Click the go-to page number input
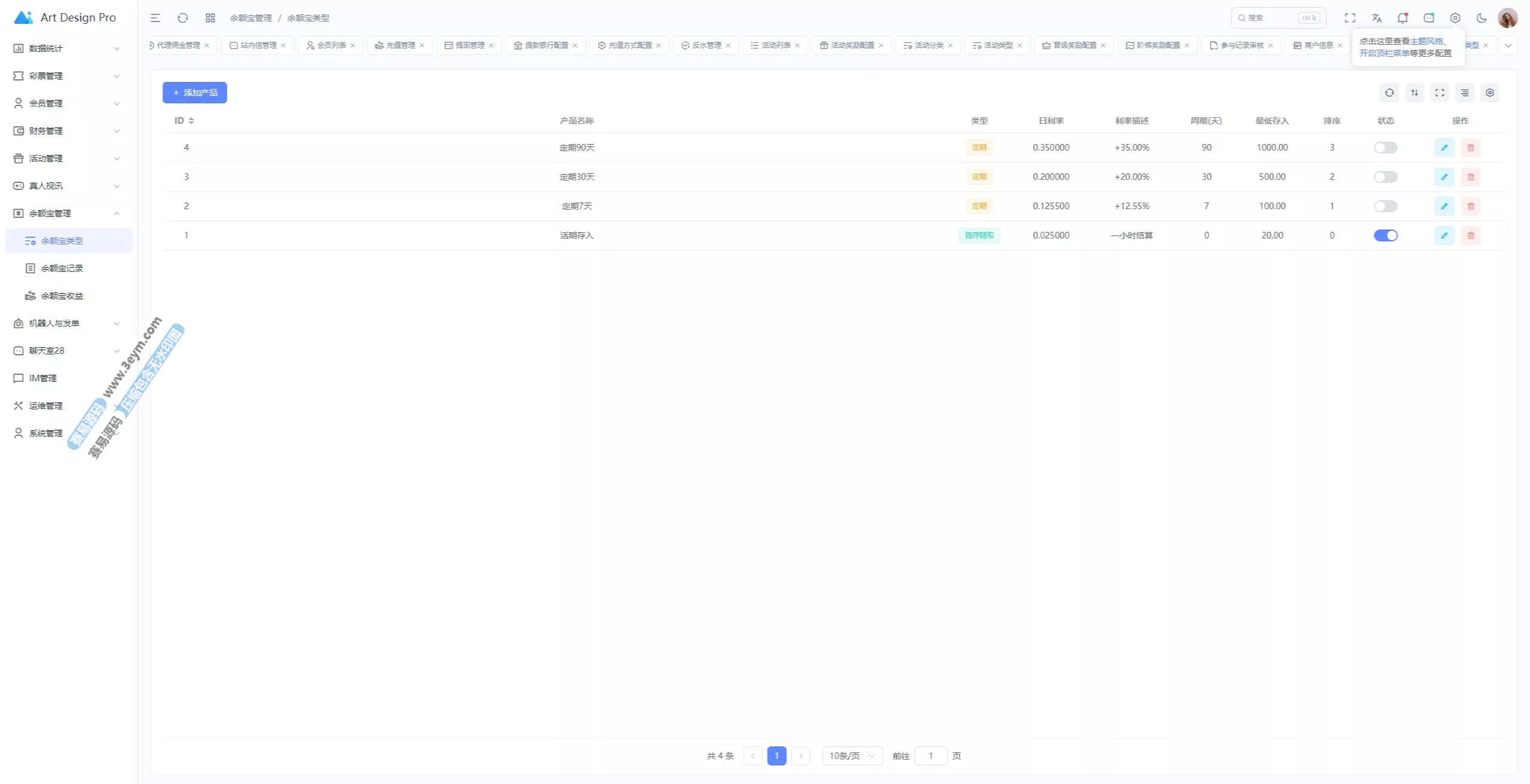Viewport: 1530px width, 784px height. (x=931, y=756)
